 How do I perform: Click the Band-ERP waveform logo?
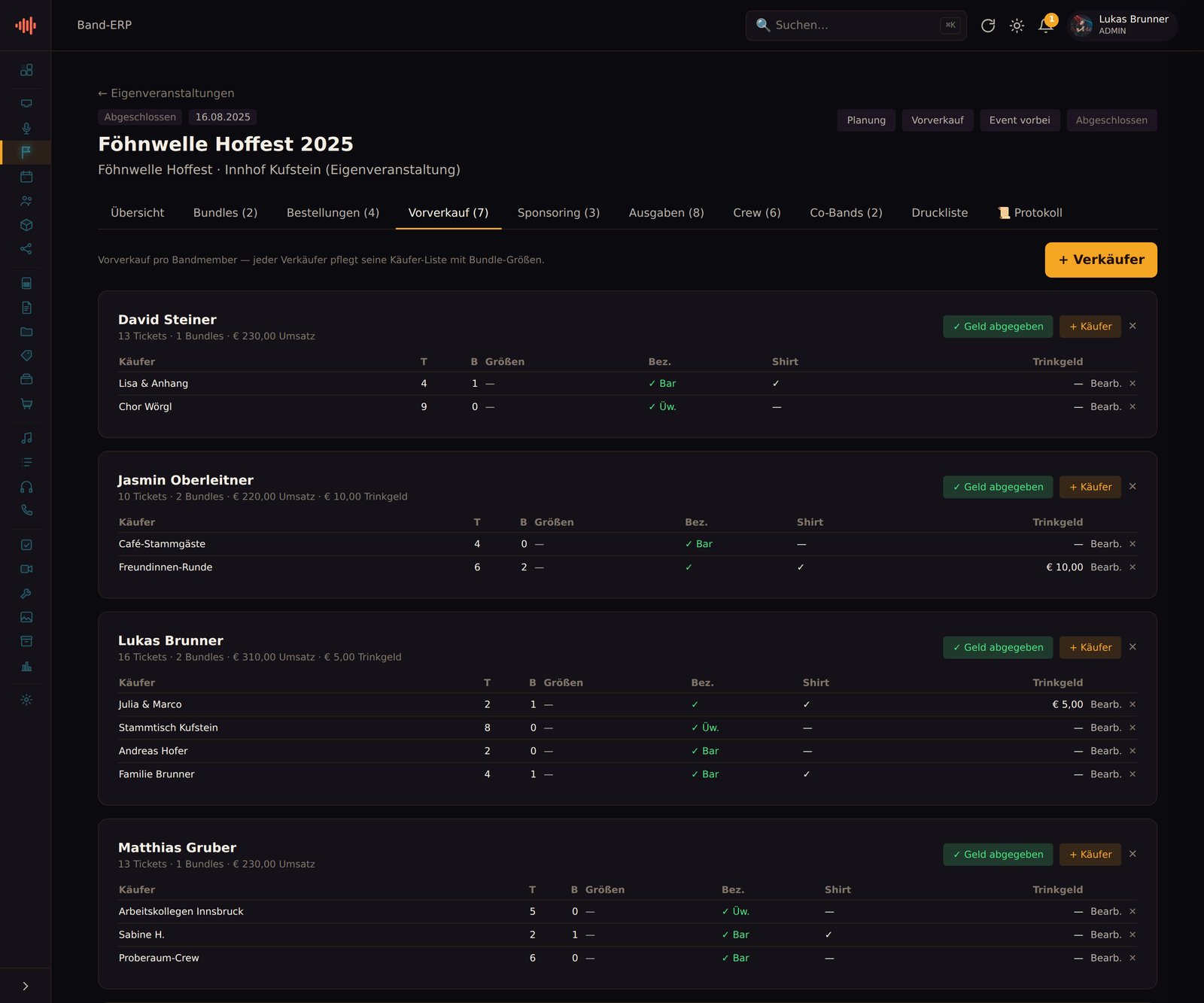tap(26, 26)
